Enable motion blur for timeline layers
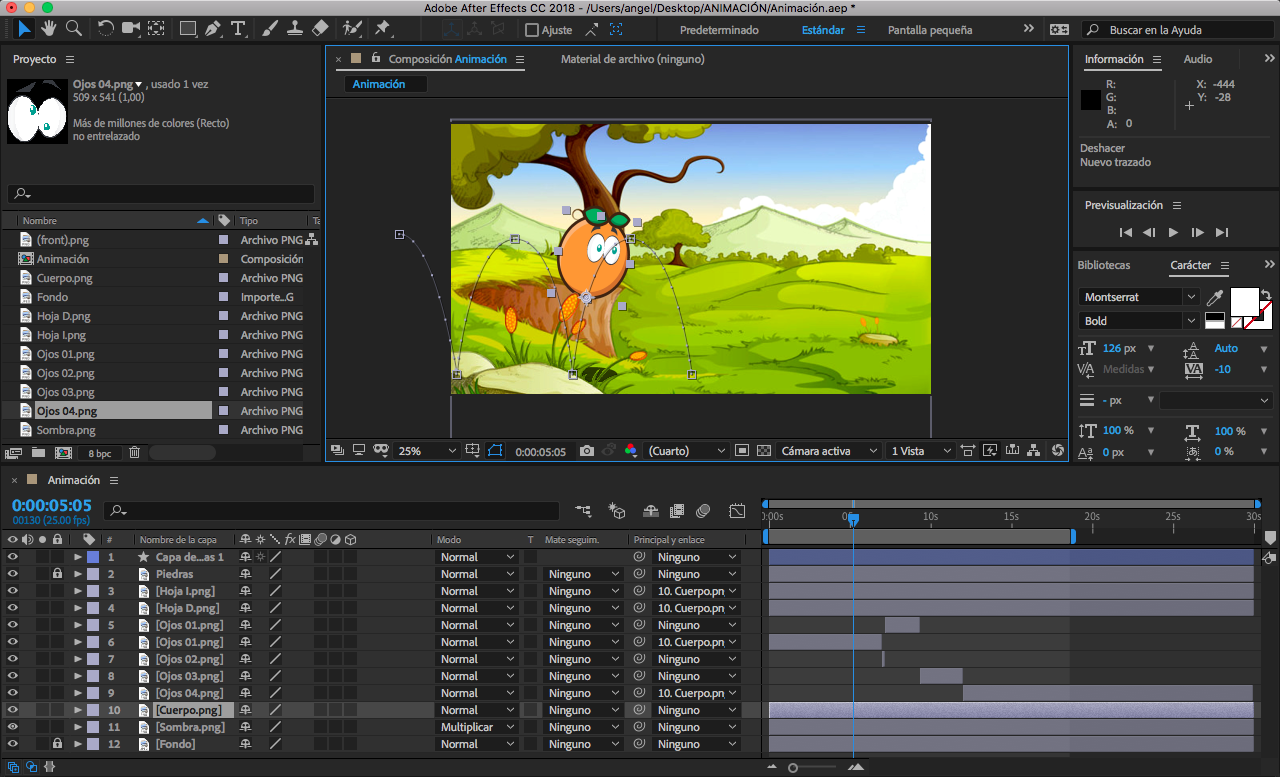 (x=703, y=511)
